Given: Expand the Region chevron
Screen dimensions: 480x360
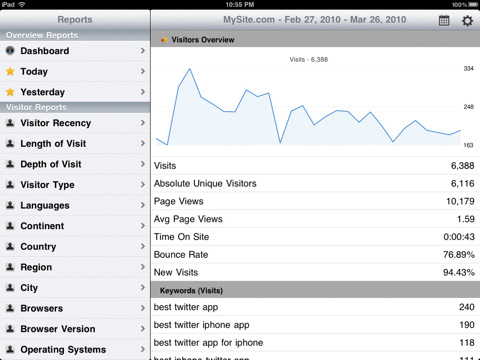Looking at the screenshot, I should click(x=143, y=267).
